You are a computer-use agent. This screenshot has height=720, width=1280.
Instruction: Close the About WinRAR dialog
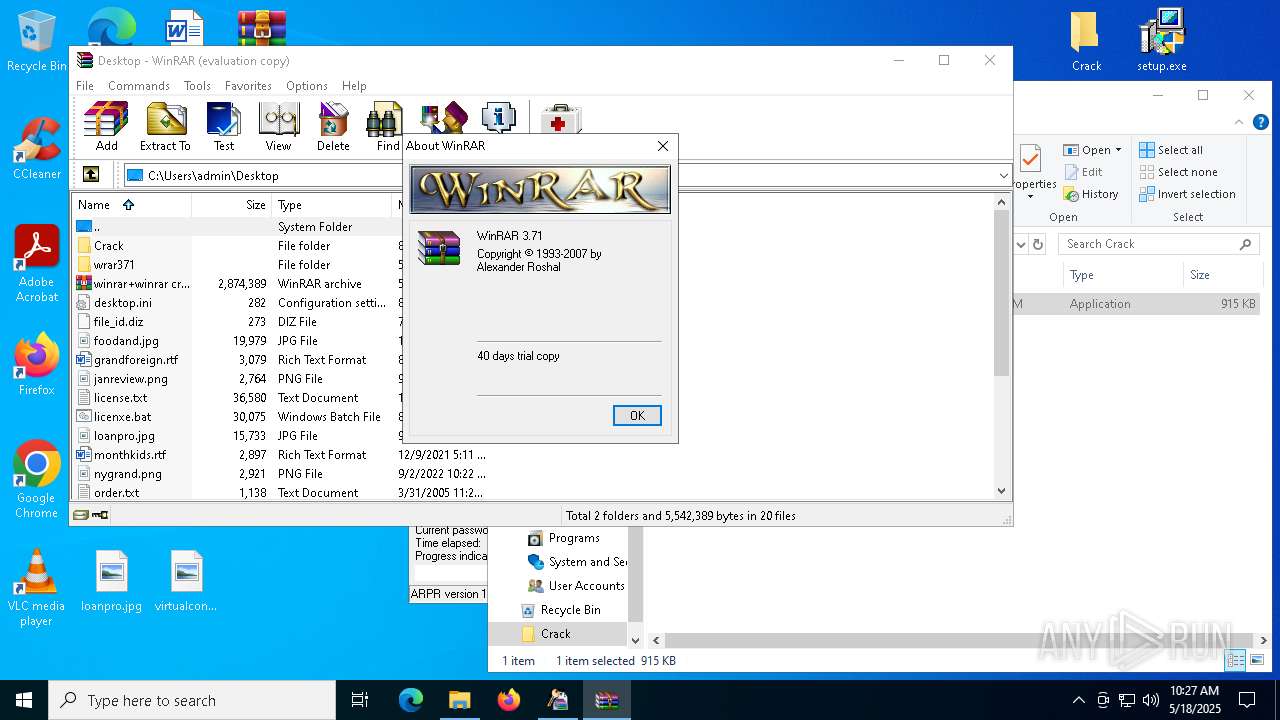pos(662,146)
